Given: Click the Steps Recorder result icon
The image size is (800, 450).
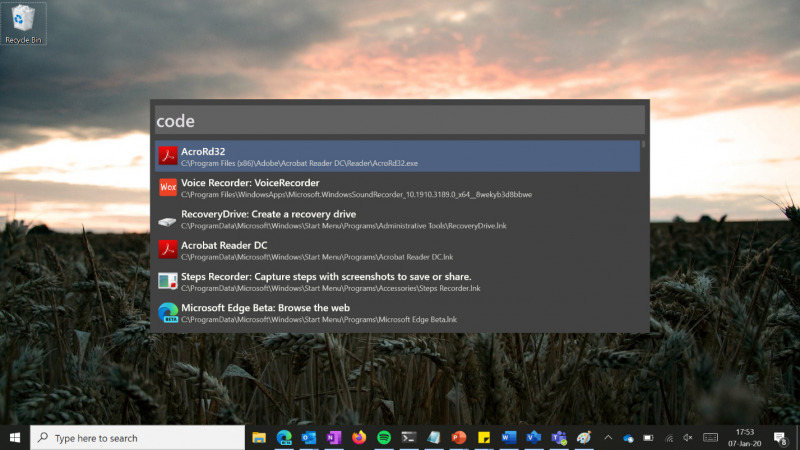Looking at the screenshot, I should (x=168, y=281).
